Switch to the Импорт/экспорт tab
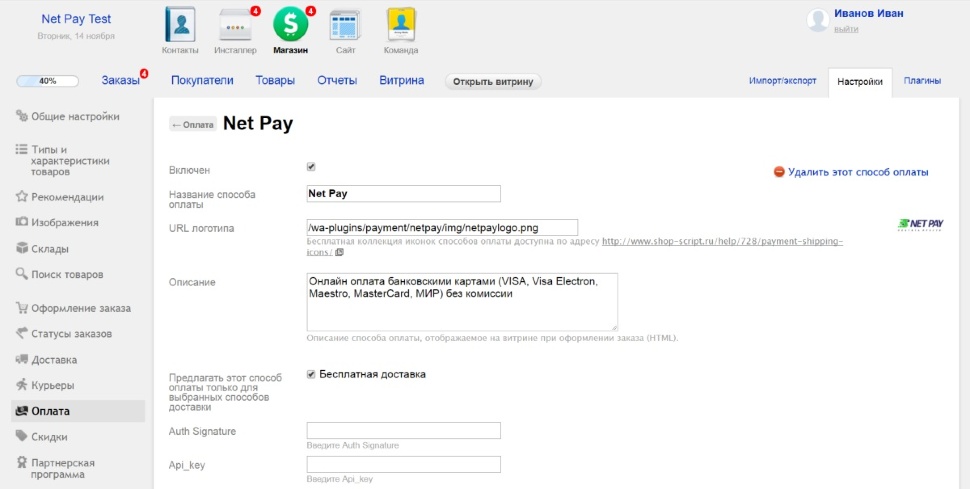Image resolution: width=970 pixels, height=489 pixels. [x=783, y=81]
